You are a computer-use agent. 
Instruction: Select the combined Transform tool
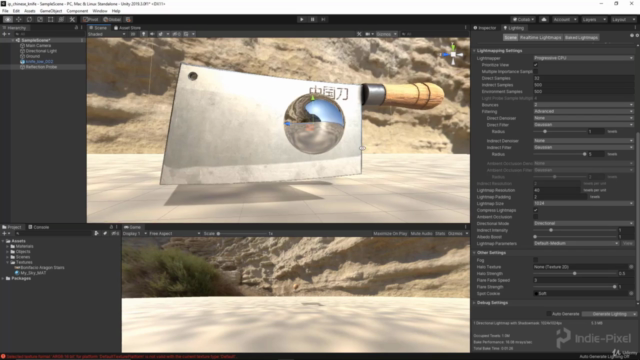coord(61,19)
